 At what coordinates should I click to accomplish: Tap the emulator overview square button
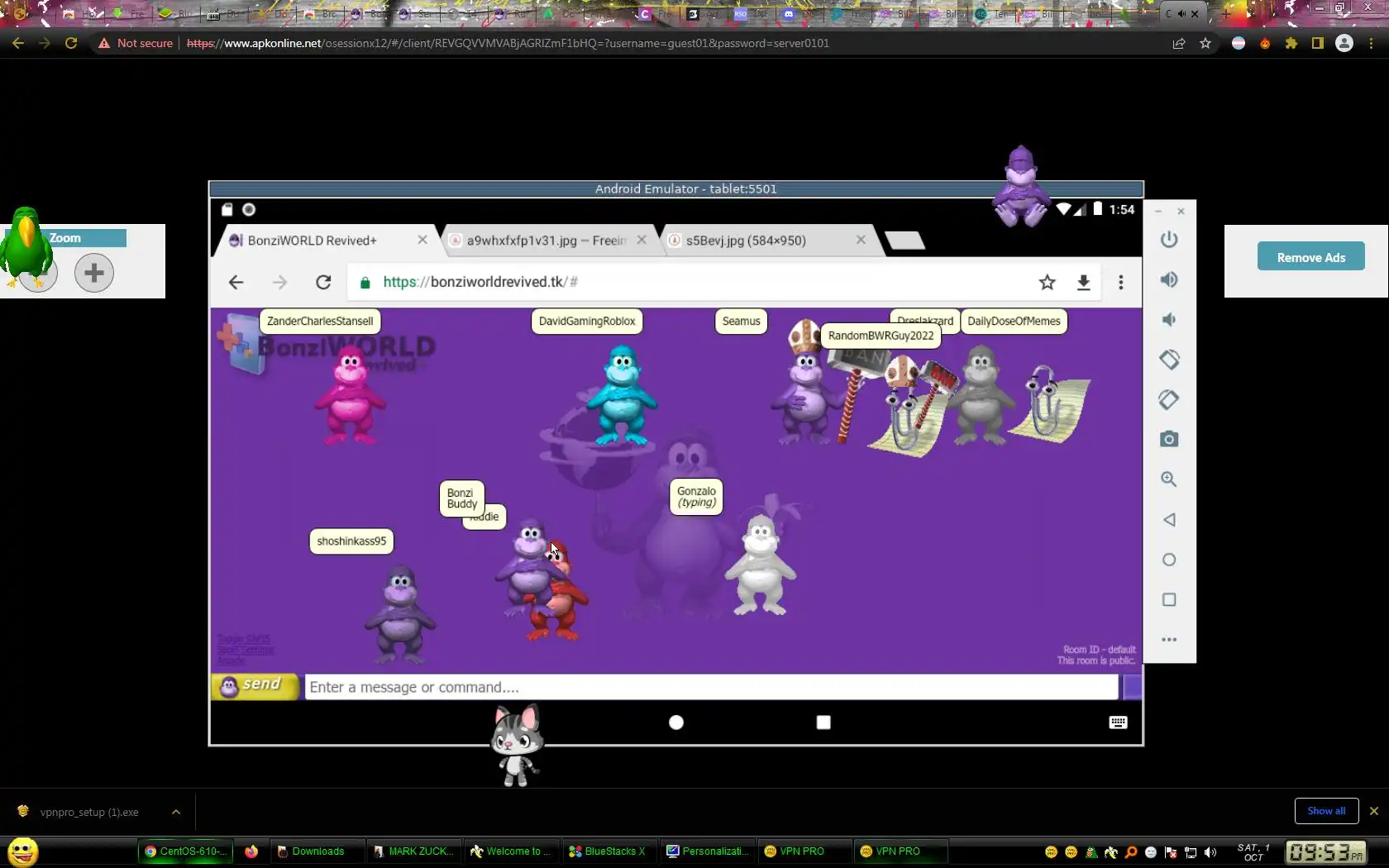click(x=1169, y=599)
